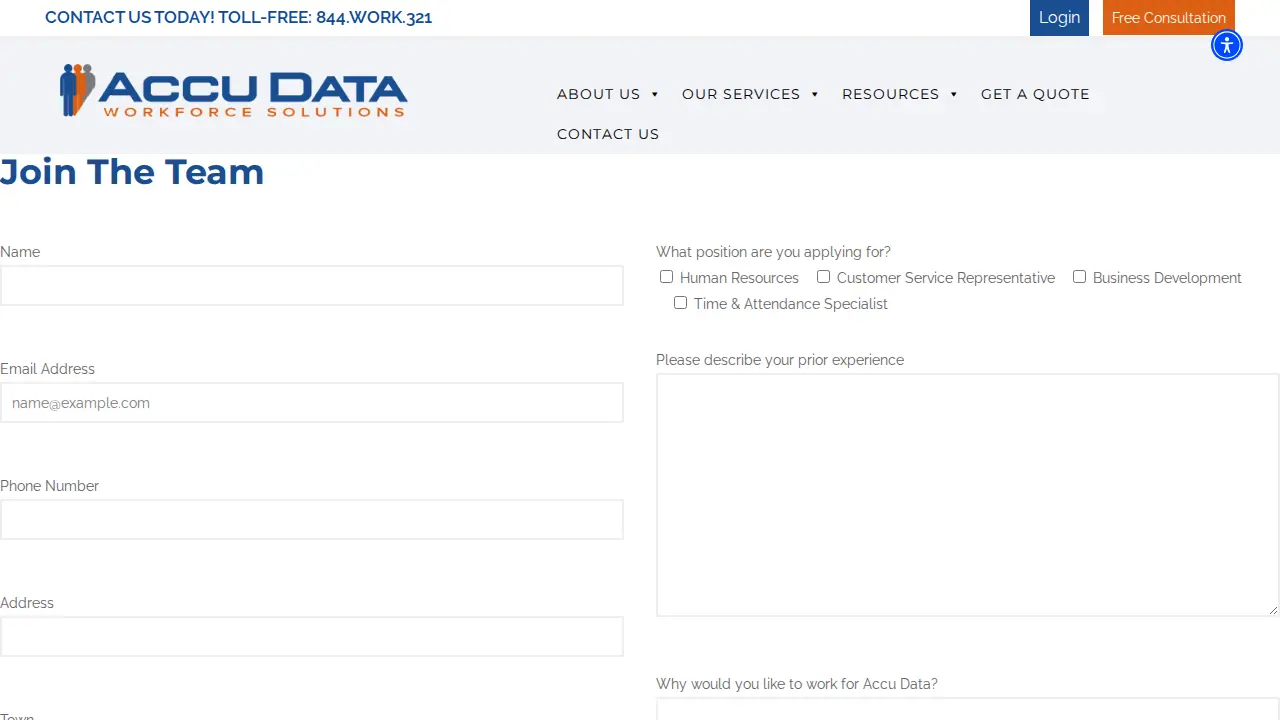Open the Resources menu
The width and height of the screenshot is (1280, 720).
(890, 94)
